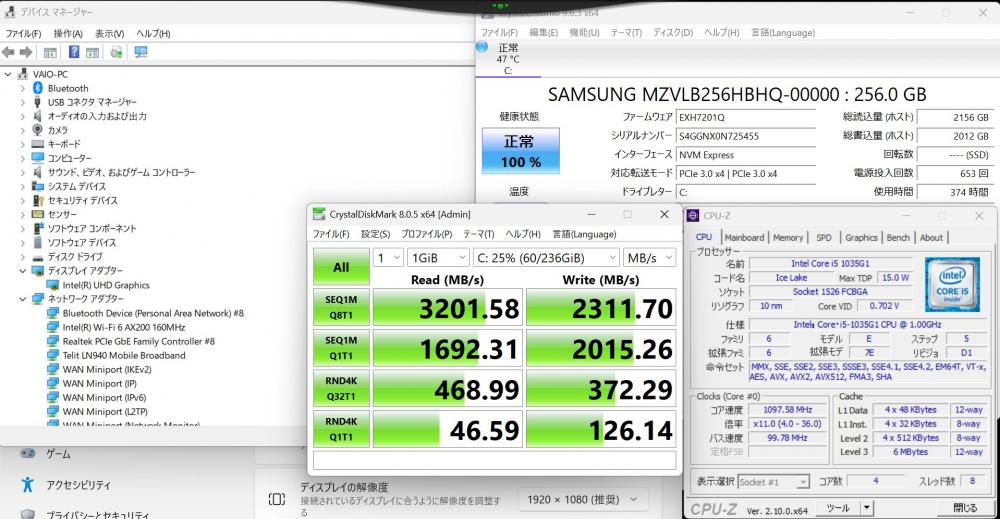
Task: Run the RND4K Q32T1 test
Action: point(341,389)
